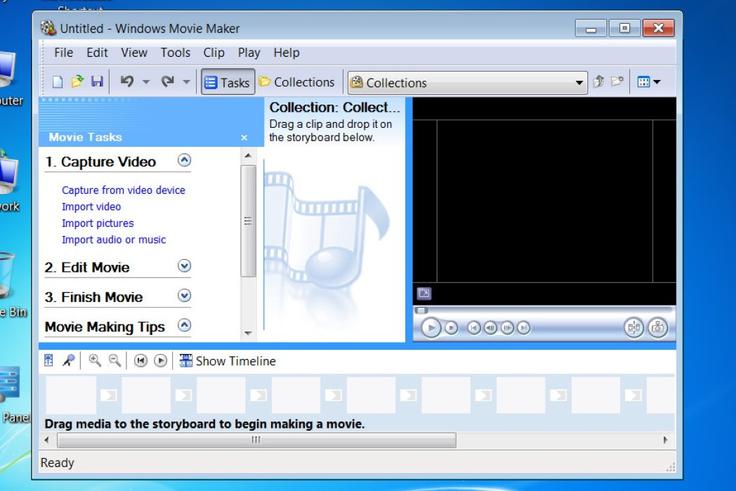Go up one collection level icon
The image size is (736, 491).
pos(598,82)
